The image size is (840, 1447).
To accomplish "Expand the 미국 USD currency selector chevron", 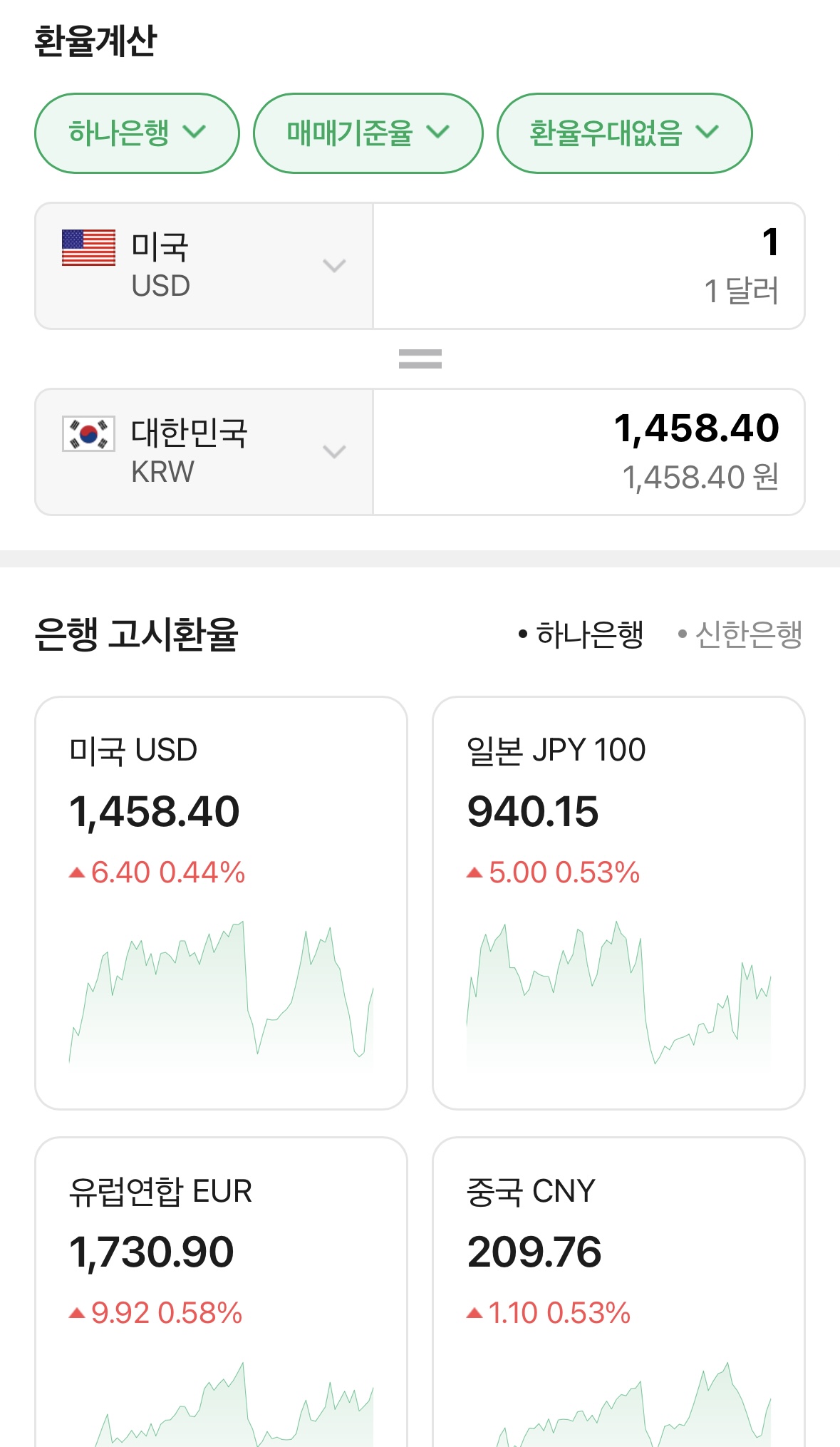I will 334,266.
